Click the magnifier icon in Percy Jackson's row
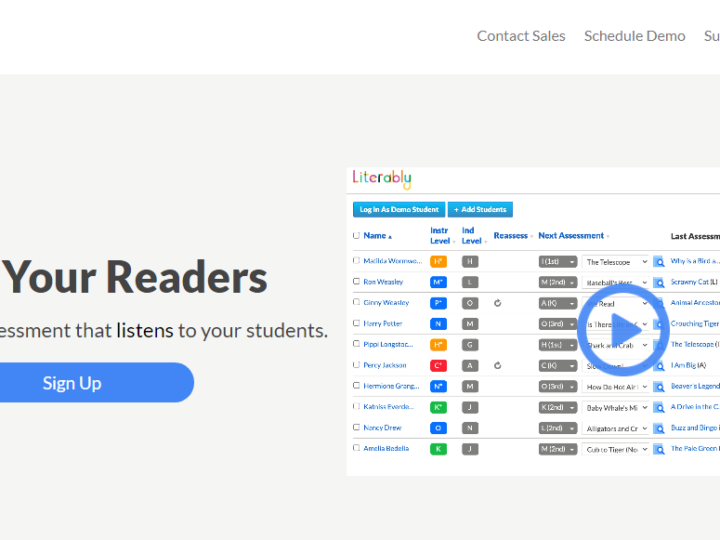 point(659,366)
